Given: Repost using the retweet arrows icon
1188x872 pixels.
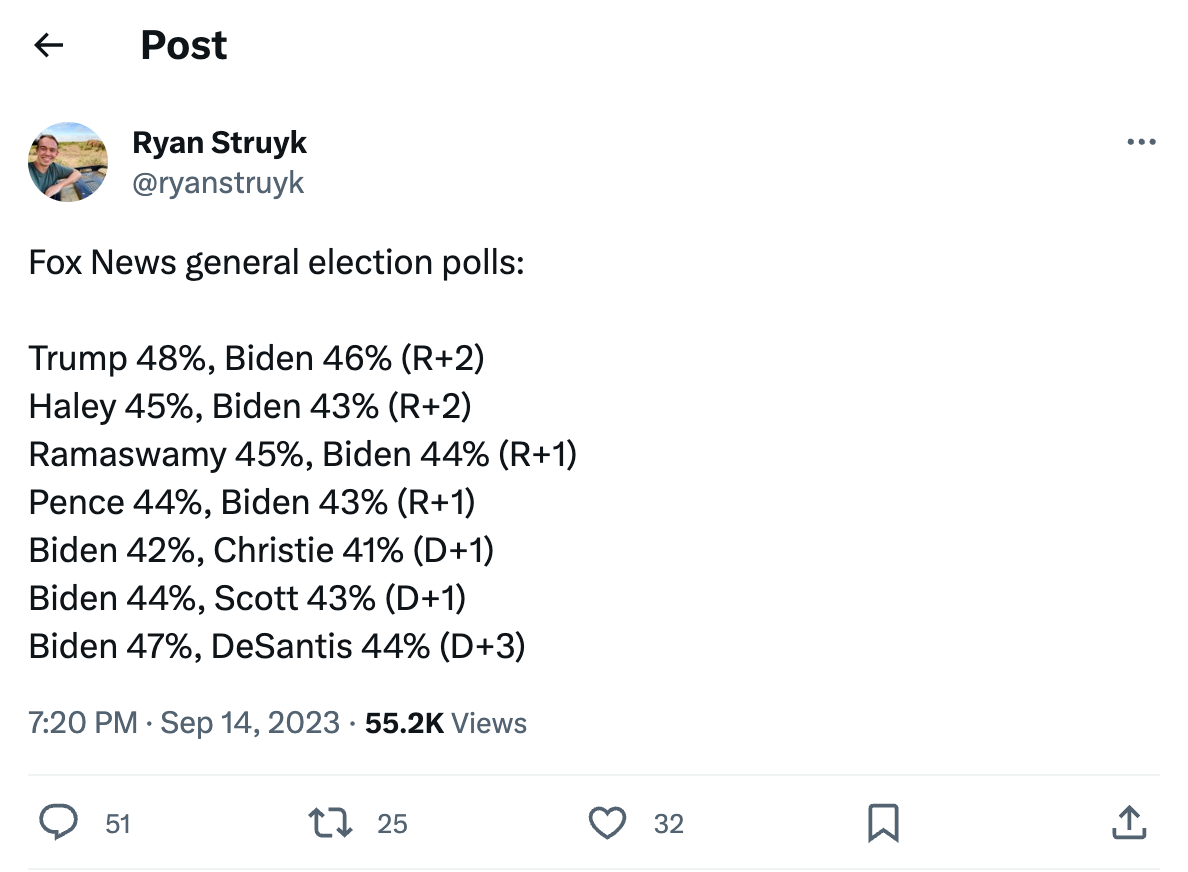Looking at the screenshot, I should 330,823.
